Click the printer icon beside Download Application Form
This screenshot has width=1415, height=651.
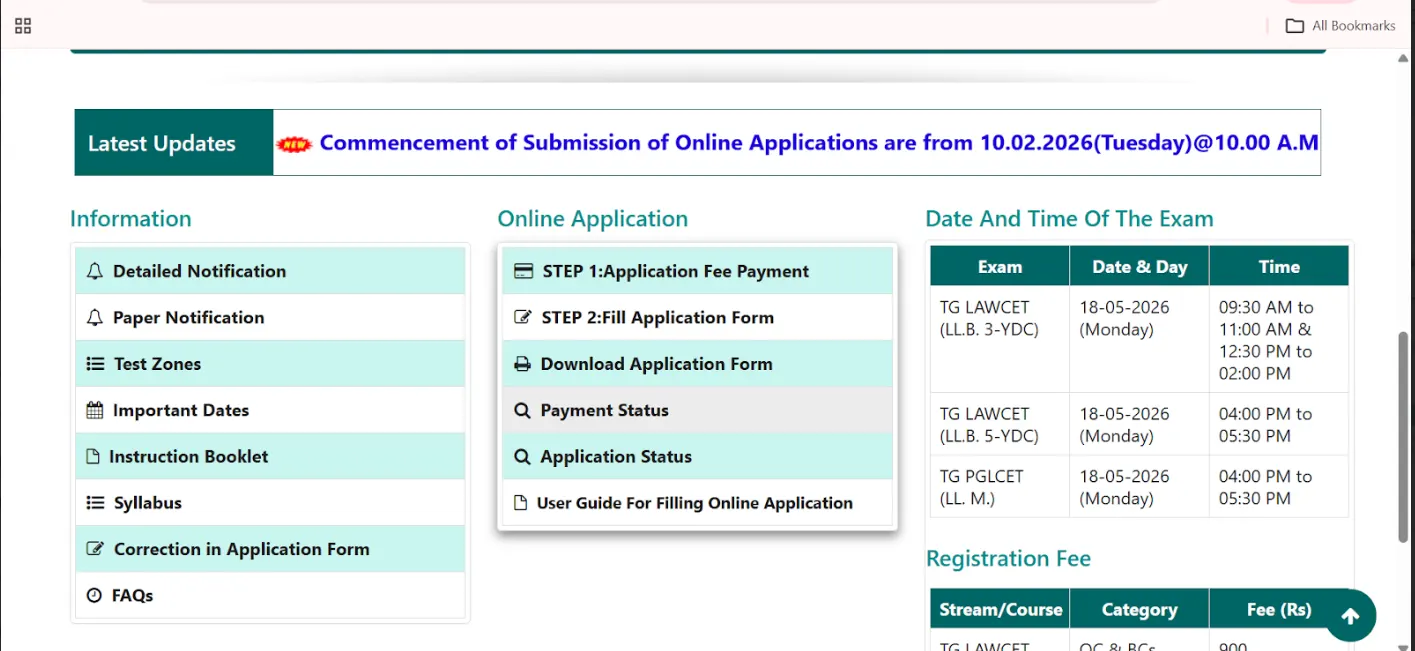[x=523, y=364]
